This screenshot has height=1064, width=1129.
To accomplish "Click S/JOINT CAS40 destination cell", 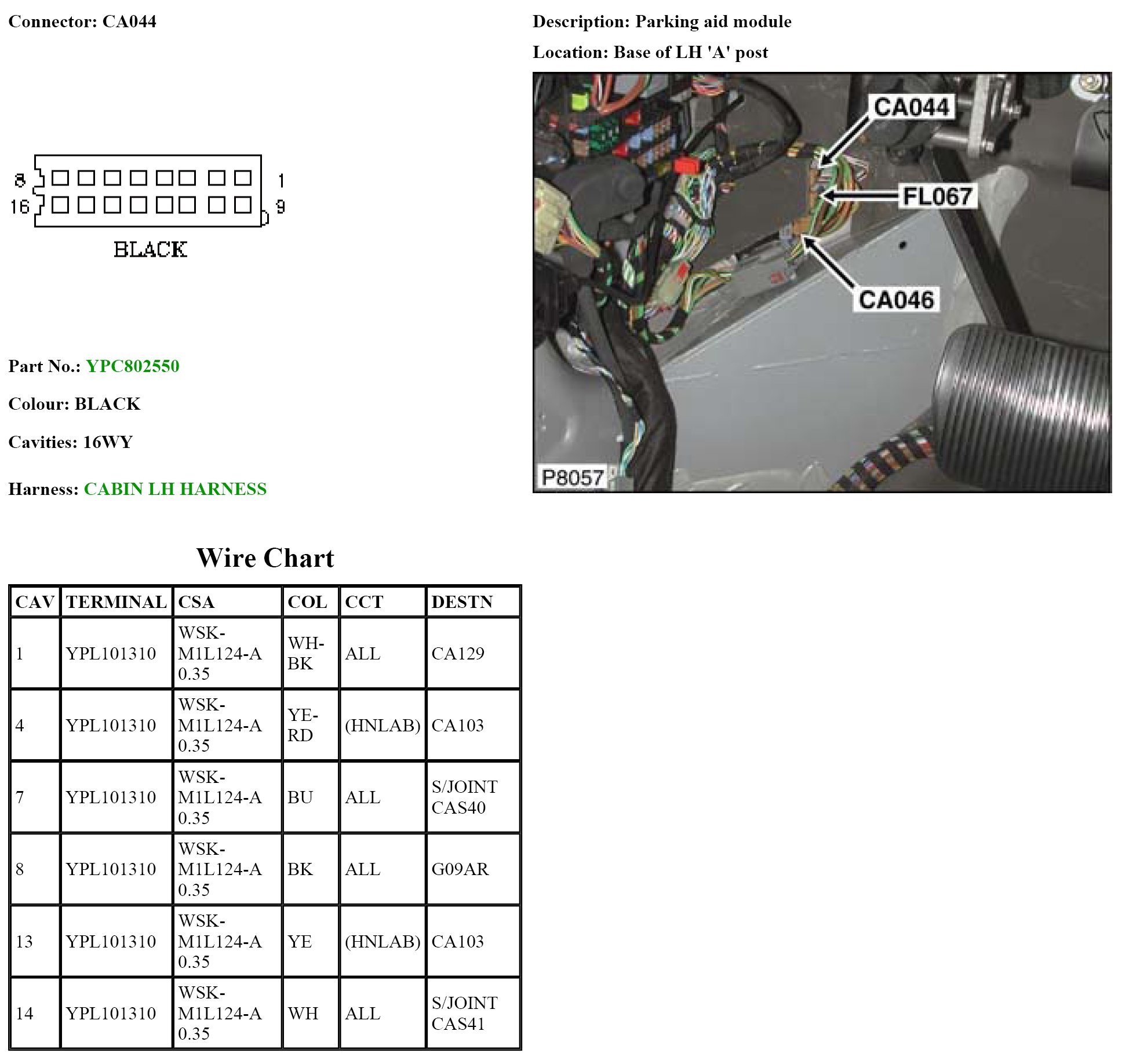I will (x=464, y=797).
